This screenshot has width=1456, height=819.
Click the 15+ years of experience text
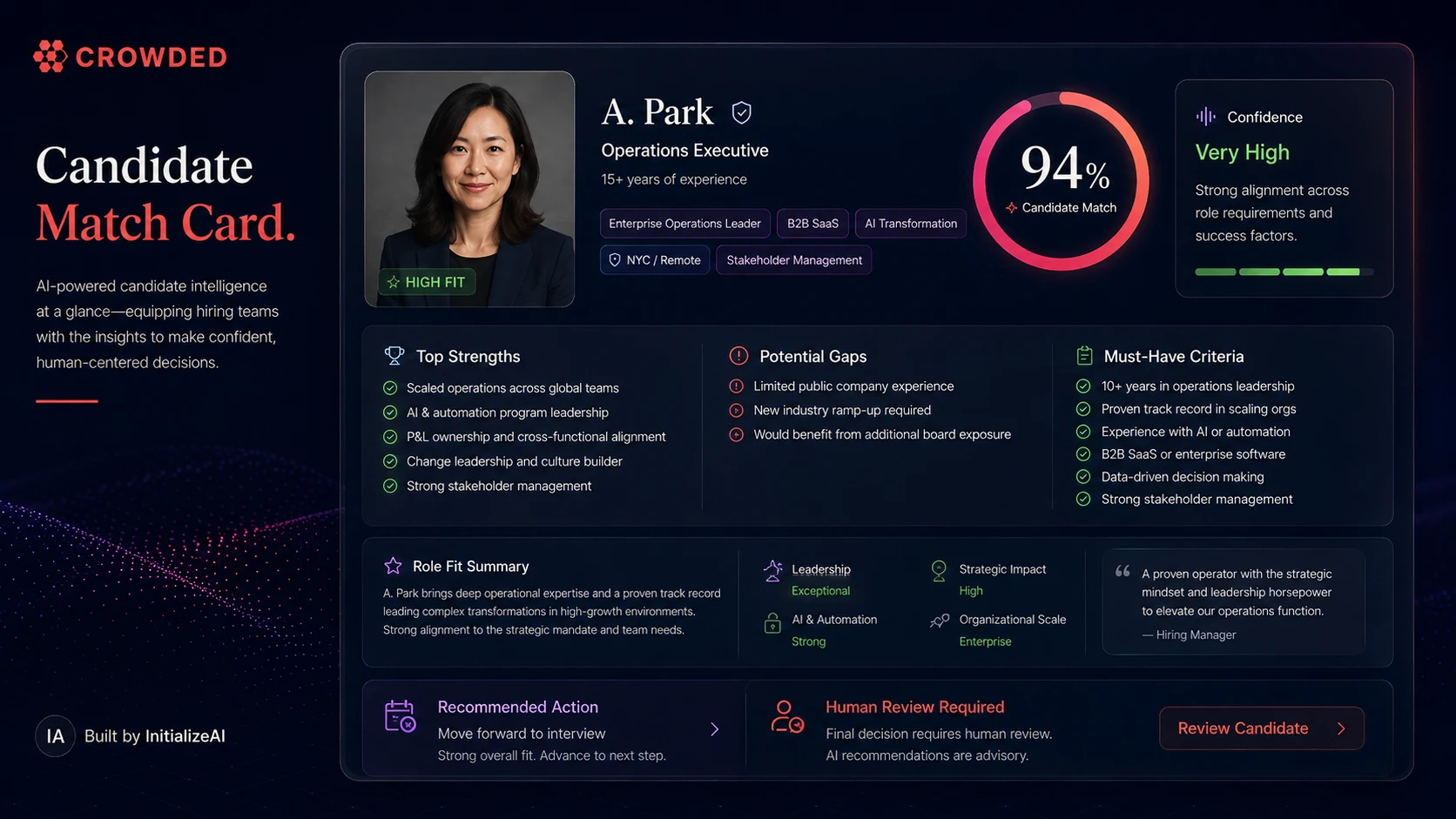click(674, 179)
